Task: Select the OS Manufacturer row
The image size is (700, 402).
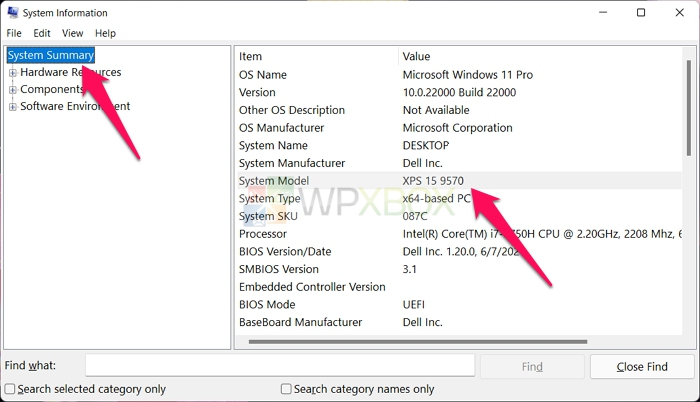Action: (459, 128)
